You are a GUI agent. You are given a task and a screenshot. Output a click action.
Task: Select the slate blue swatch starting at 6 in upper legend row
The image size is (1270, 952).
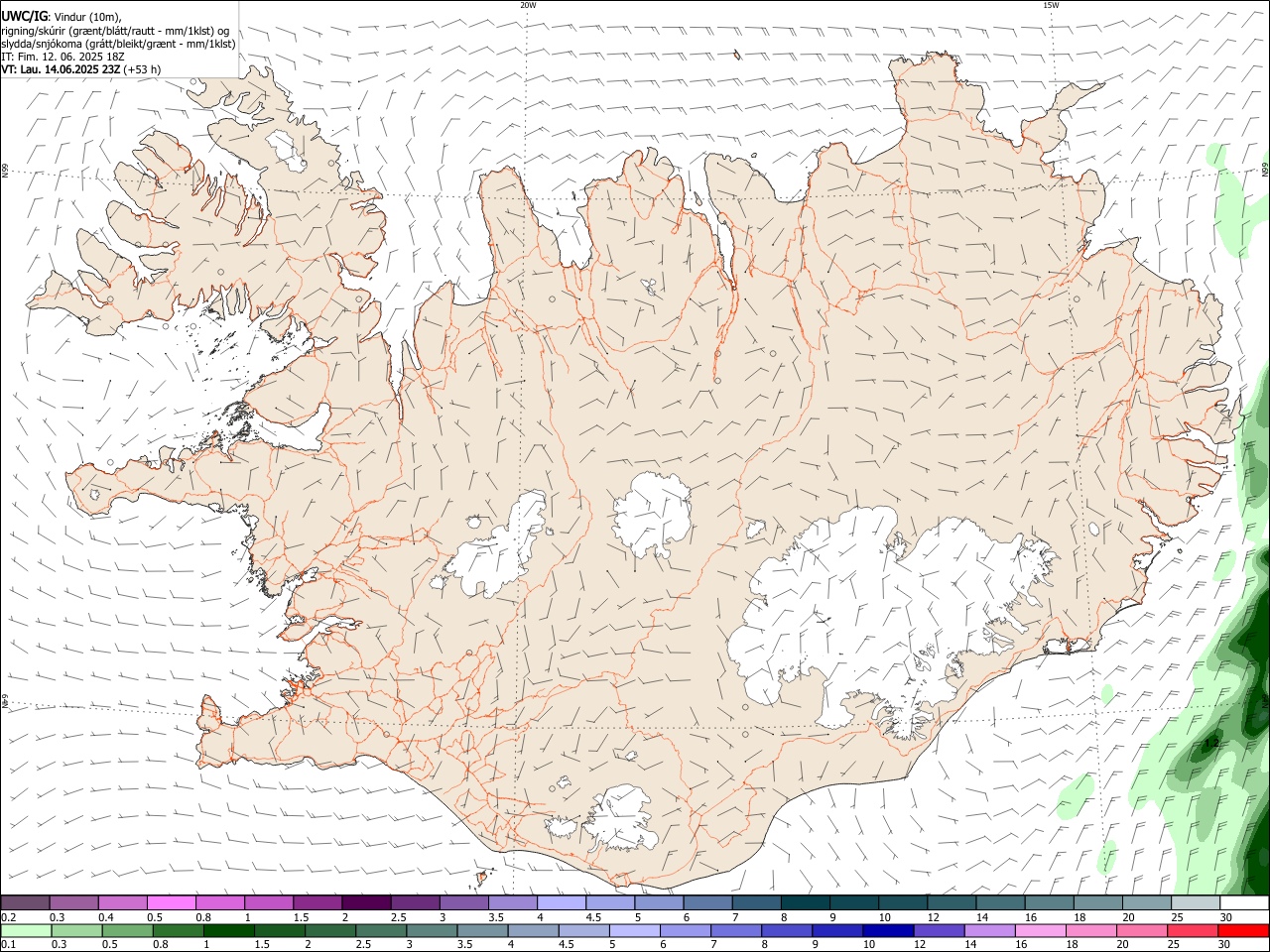pos(707,902)
